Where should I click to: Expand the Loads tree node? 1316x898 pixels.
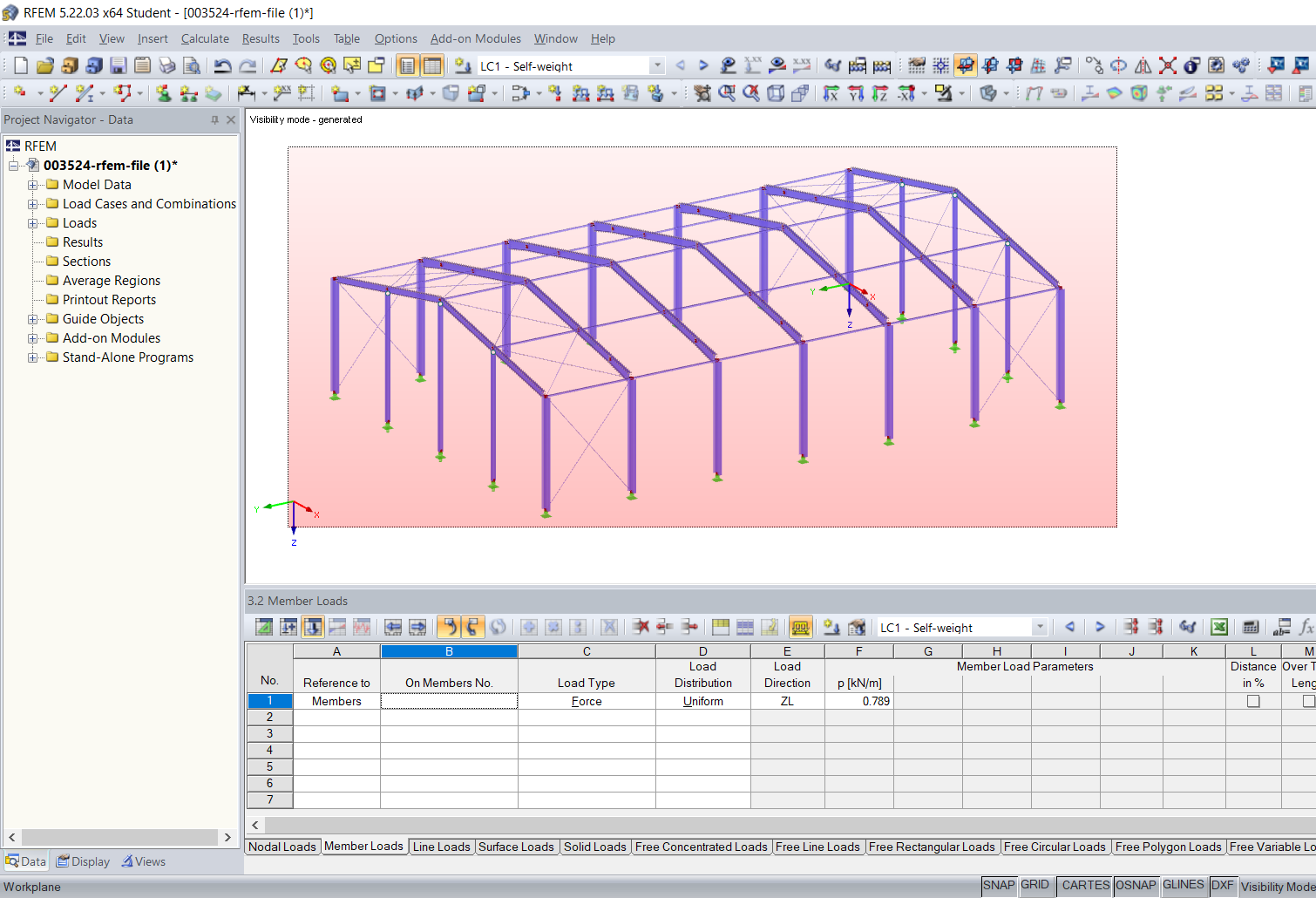pos(32,223)
